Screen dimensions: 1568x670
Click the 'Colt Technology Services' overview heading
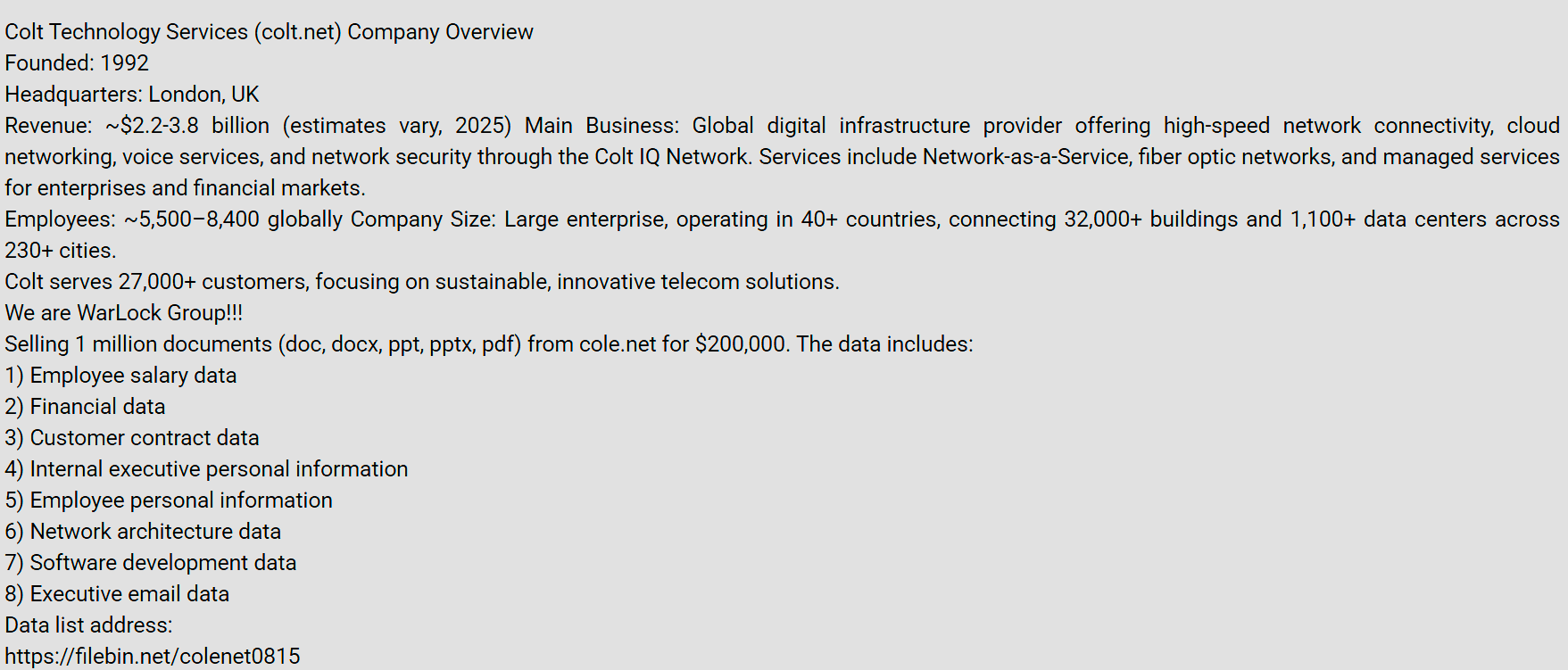269,32
